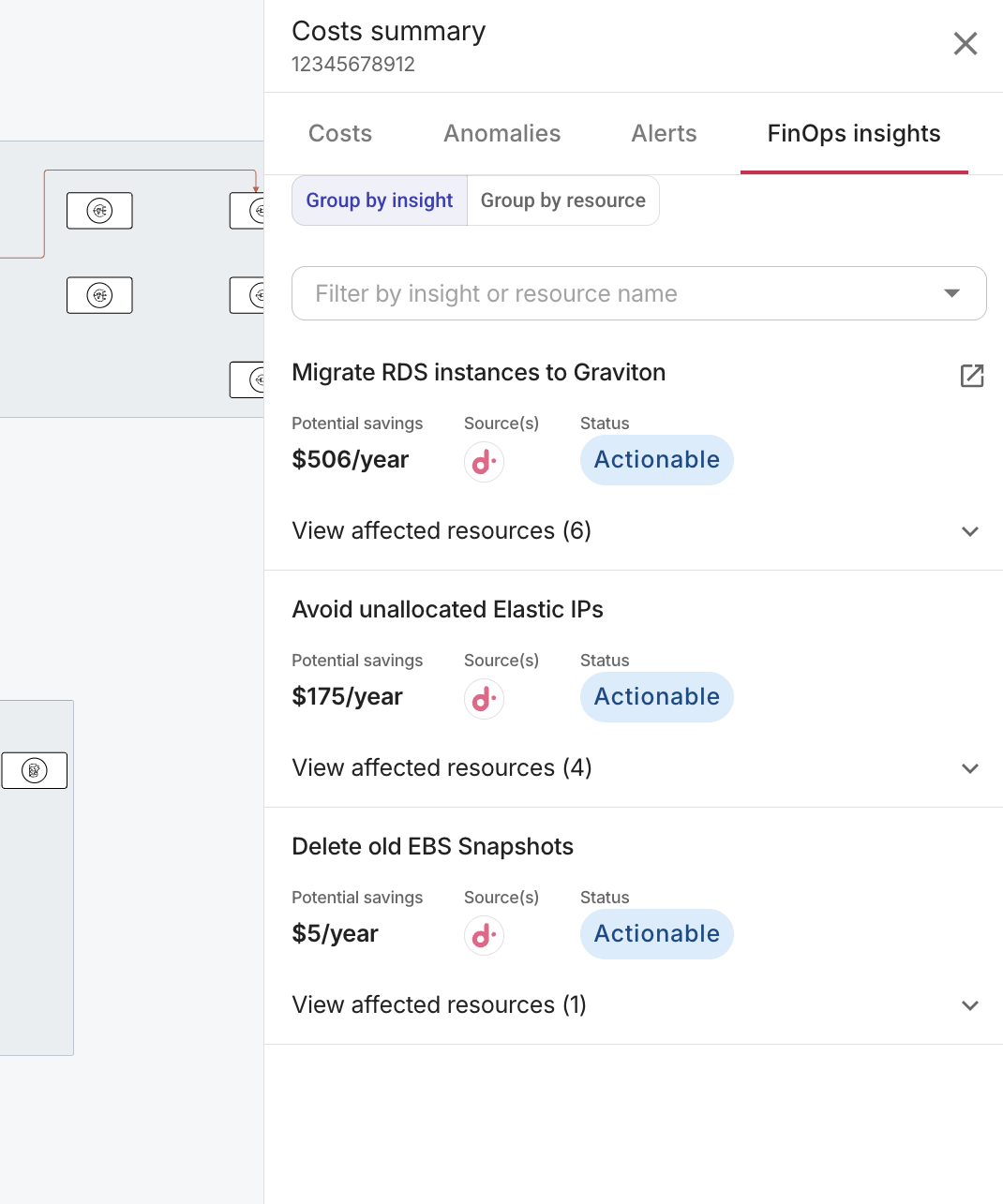
Task: Select the FinOps insights tab
Action: [x=854, y=133]
